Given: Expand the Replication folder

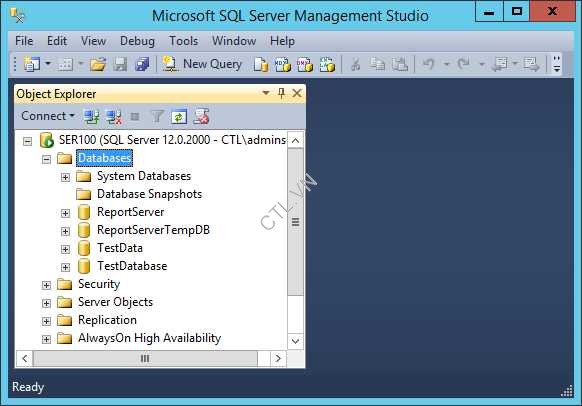Looking at the screenshot, I should (x=46, y=321).
